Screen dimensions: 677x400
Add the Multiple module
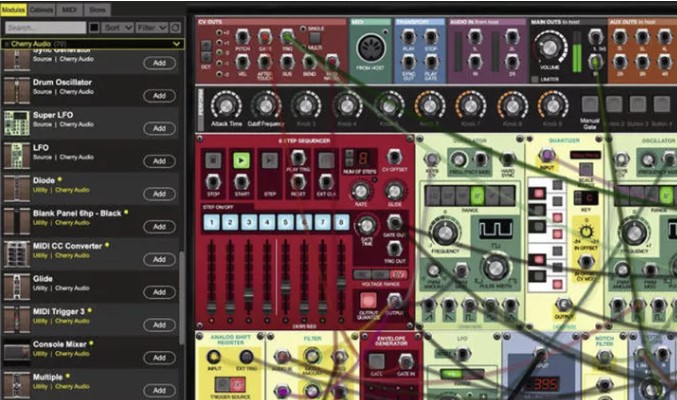159,390
